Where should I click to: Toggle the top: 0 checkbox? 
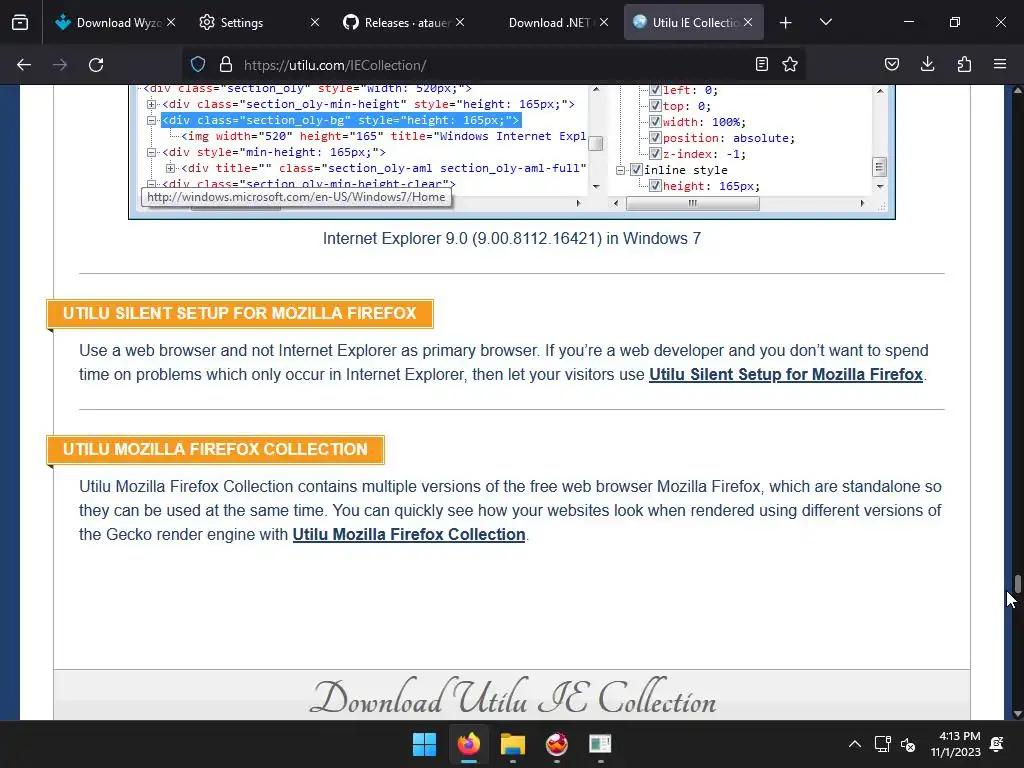point(655,106)
